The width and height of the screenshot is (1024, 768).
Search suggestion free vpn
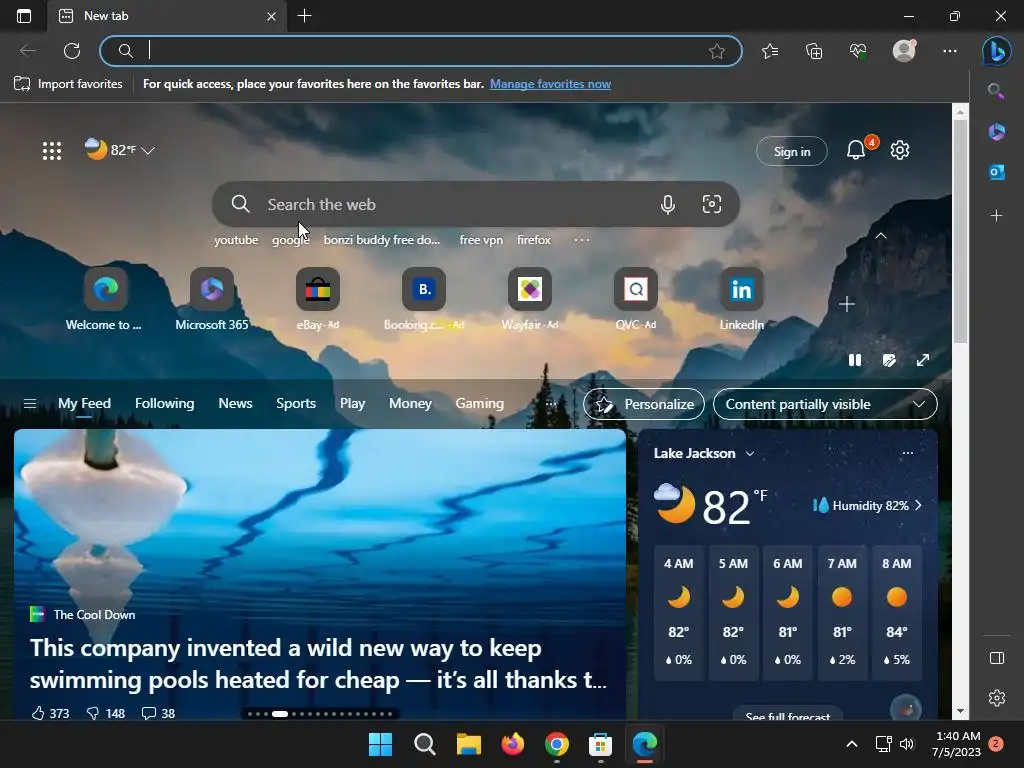point(481,240)
